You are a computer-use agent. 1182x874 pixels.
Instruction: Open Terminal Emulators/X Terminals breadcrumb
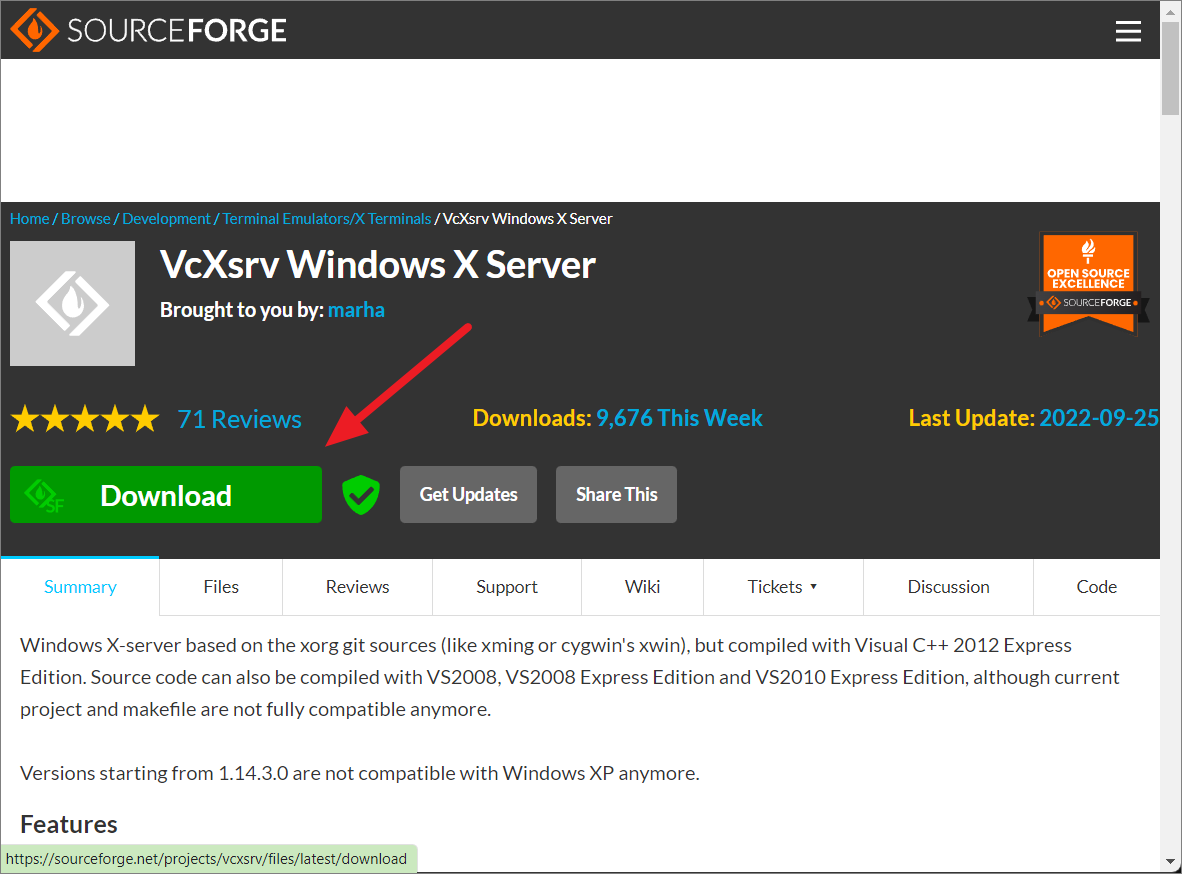pyautogui.click(x=326, y=219)
